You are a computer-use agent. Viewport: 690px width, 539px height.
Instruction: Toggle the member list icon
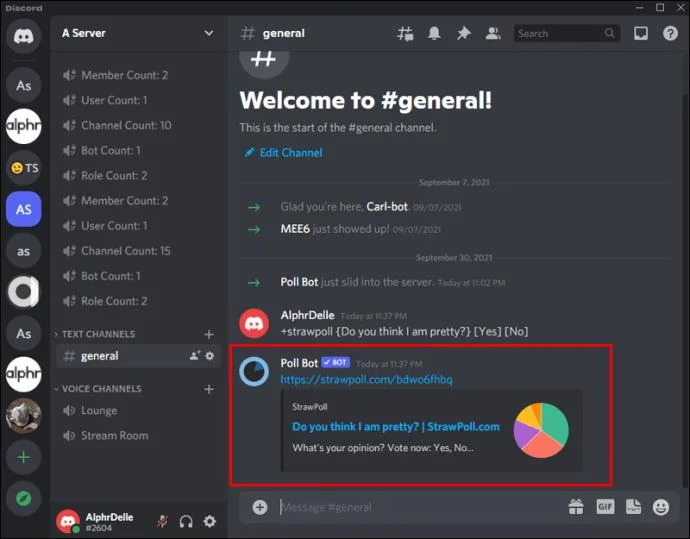coord(493,33)
